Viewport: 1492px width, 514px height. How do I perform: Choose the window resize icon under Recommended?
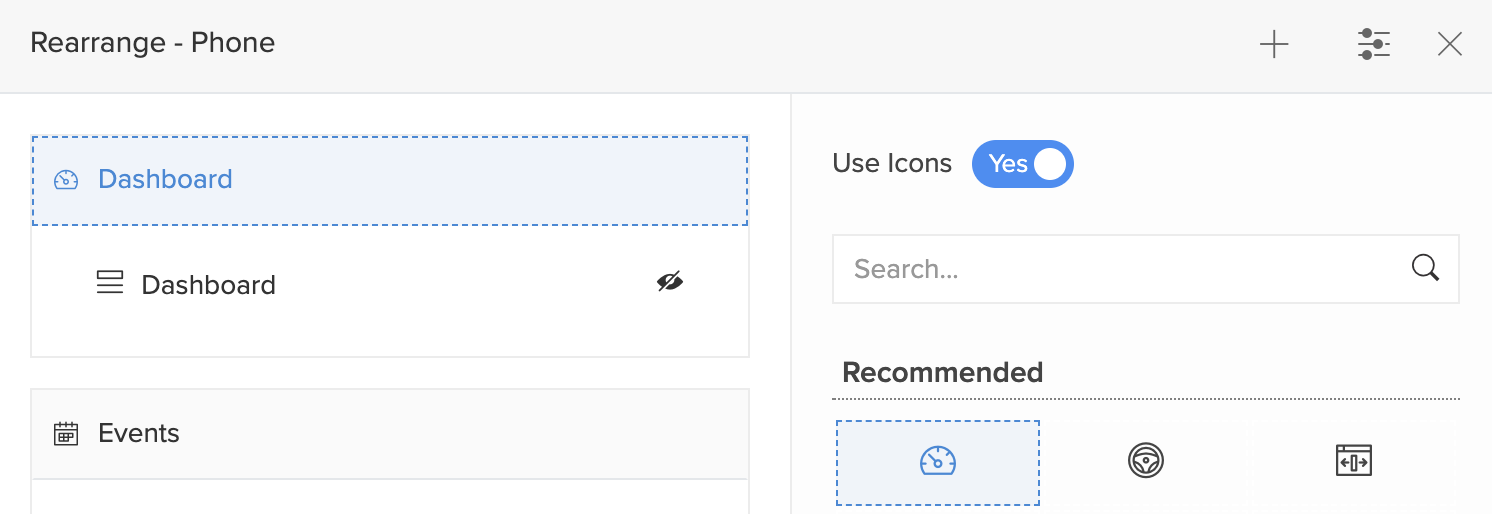pos(1353,461)
